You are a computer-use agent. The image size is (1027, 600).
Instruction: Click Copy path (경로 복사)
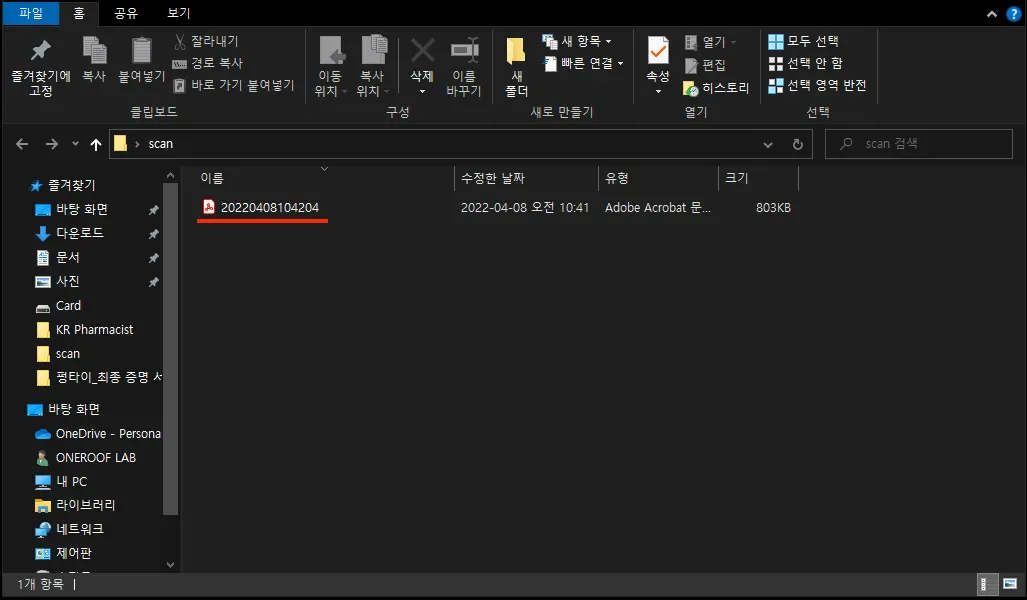point(208,63)
